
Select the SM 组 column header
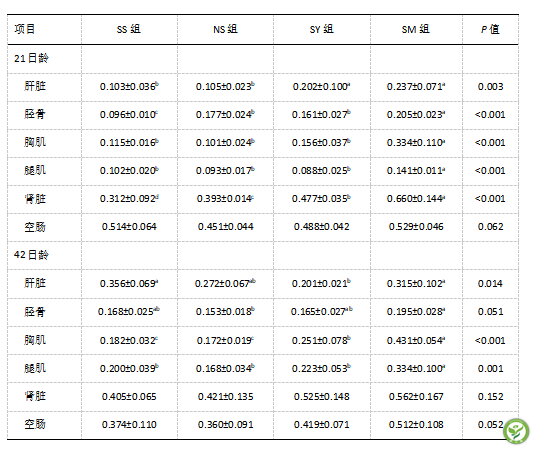coord(416,29)
